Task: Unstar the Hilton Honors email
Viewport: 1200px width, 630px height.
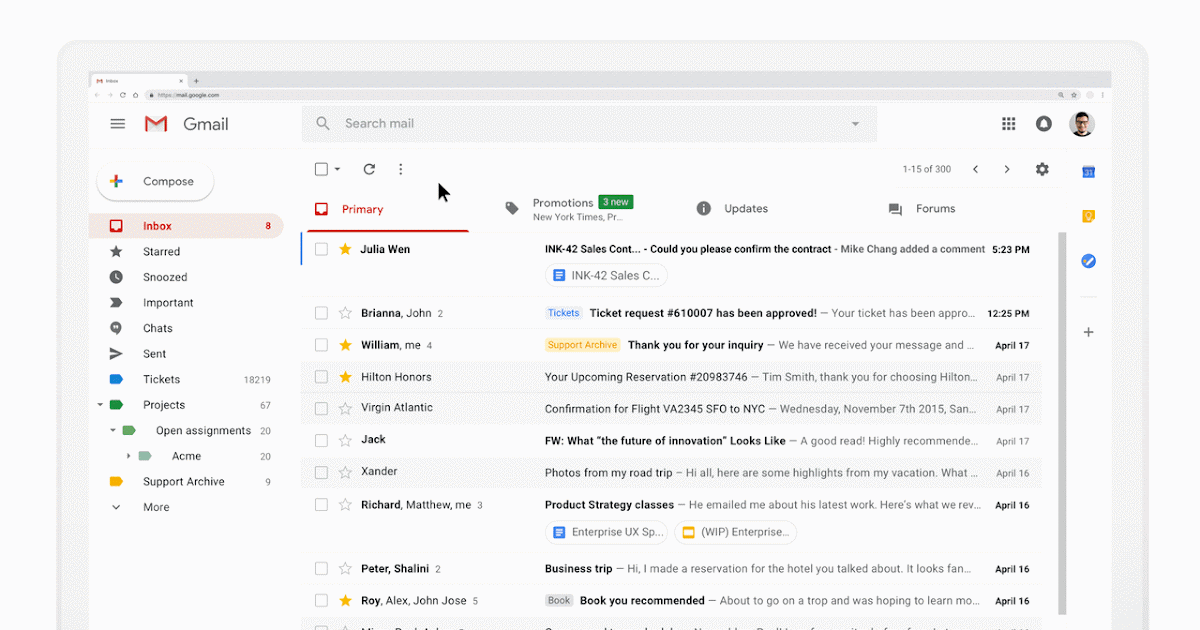Action: coord(345,377)
